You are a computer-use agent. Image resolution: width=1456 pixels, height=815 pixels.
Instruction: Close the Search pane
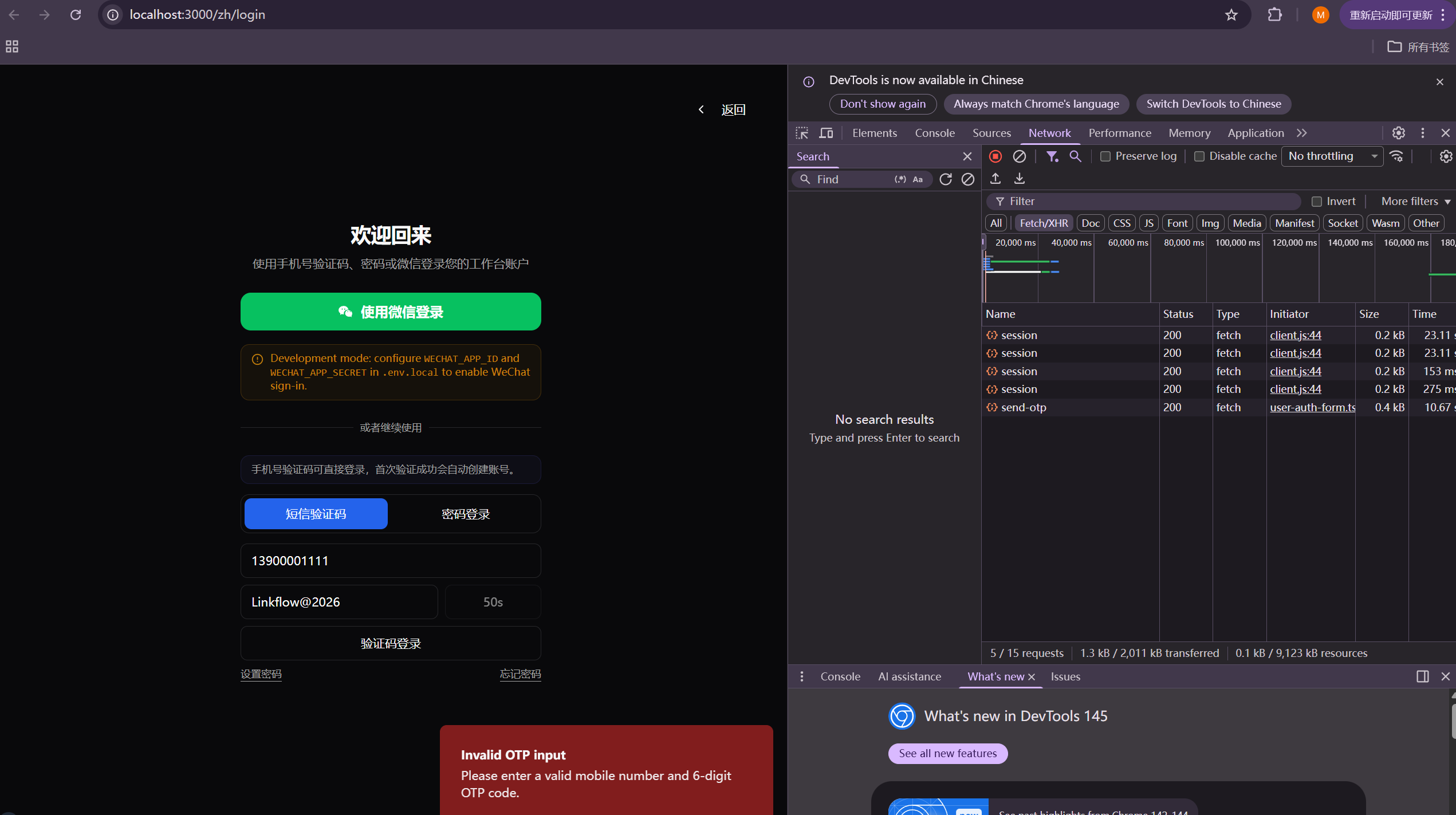(967, 156)
